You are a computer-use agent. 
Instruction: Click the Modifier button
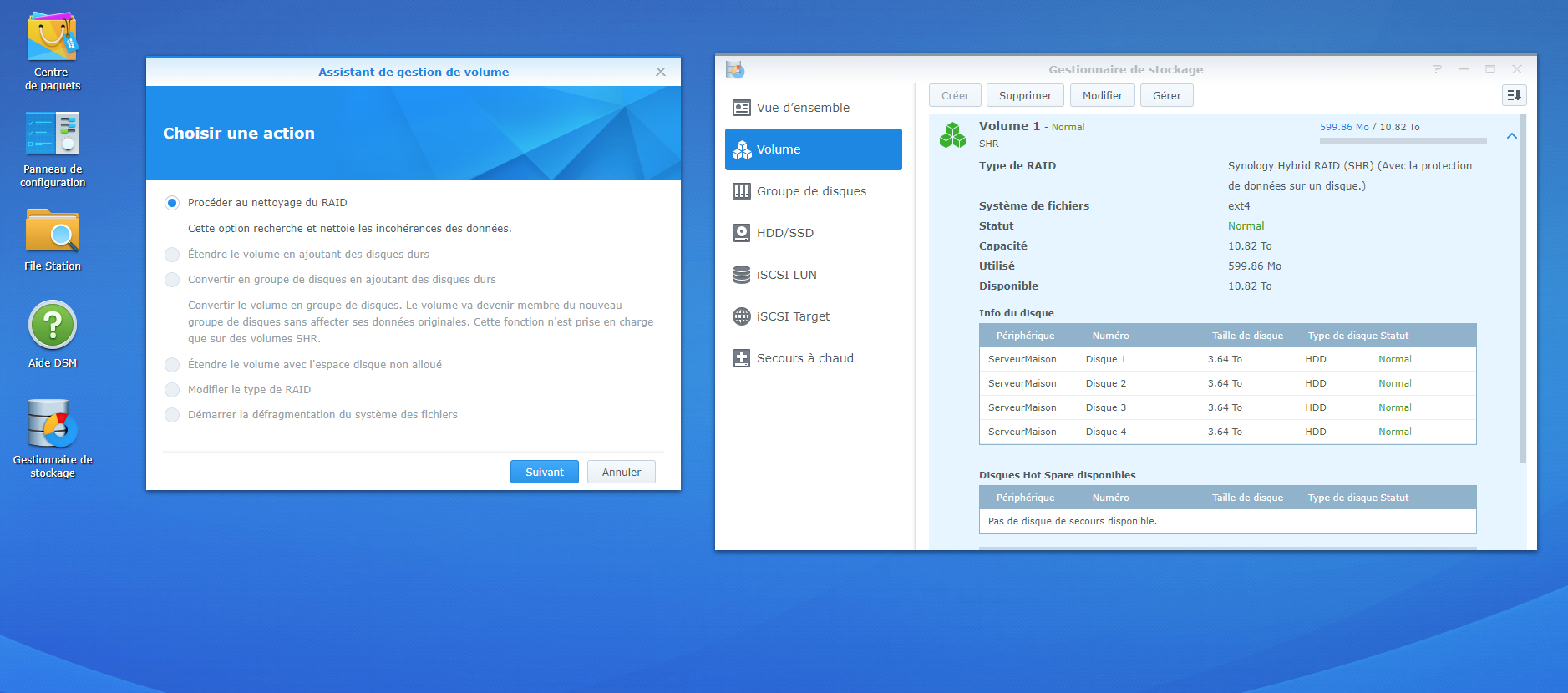pos(1103,95)
